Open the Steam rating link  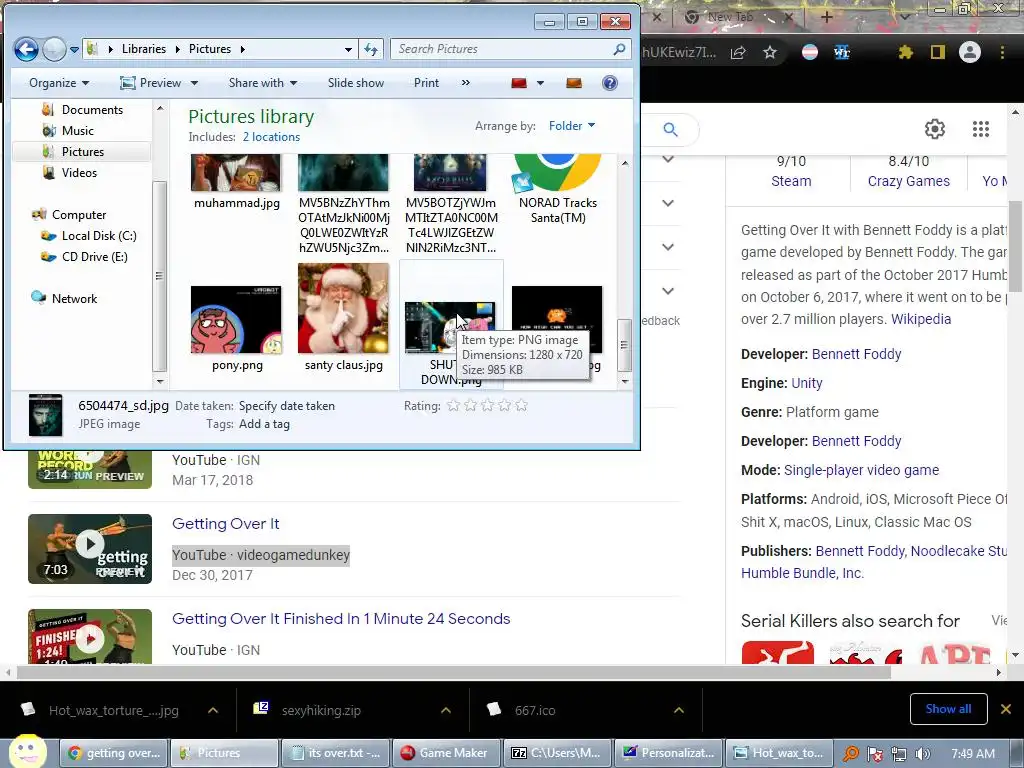[x=791, y=181]
